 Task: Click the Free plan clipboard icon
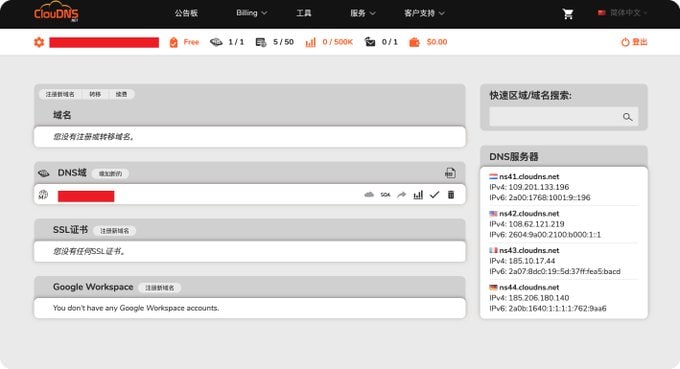tap(173, 42)
